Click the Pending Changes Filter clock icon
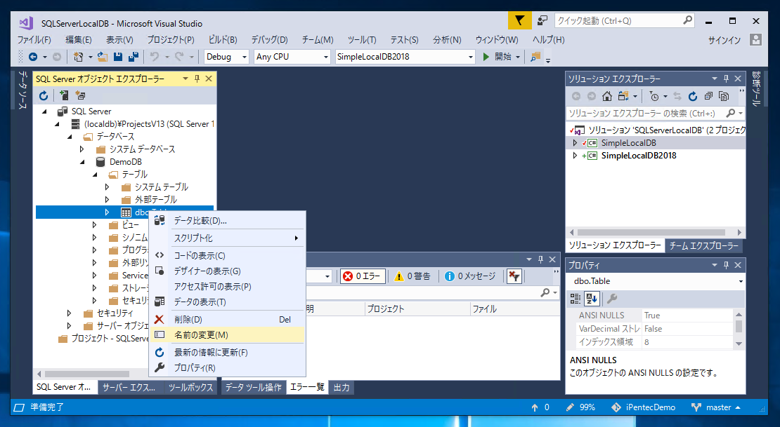Viewport: 780px width, 427px height. [655, 96]
